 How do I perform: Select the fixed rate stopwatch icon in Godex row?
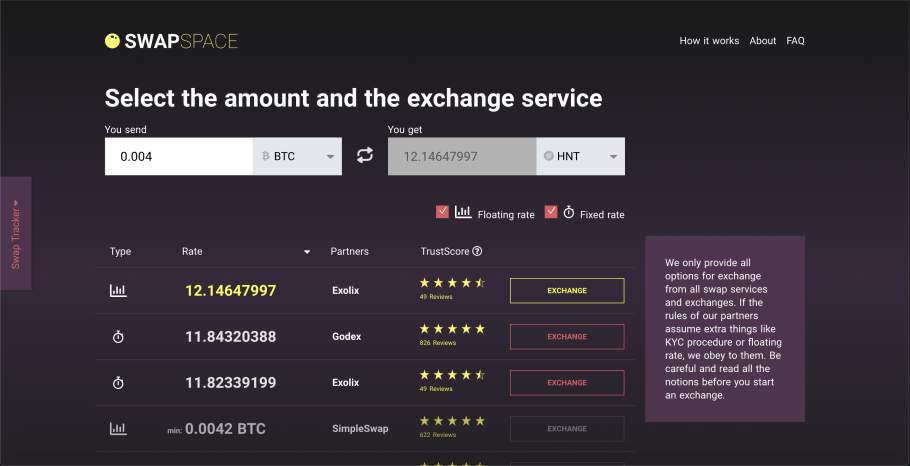point(118,337)
